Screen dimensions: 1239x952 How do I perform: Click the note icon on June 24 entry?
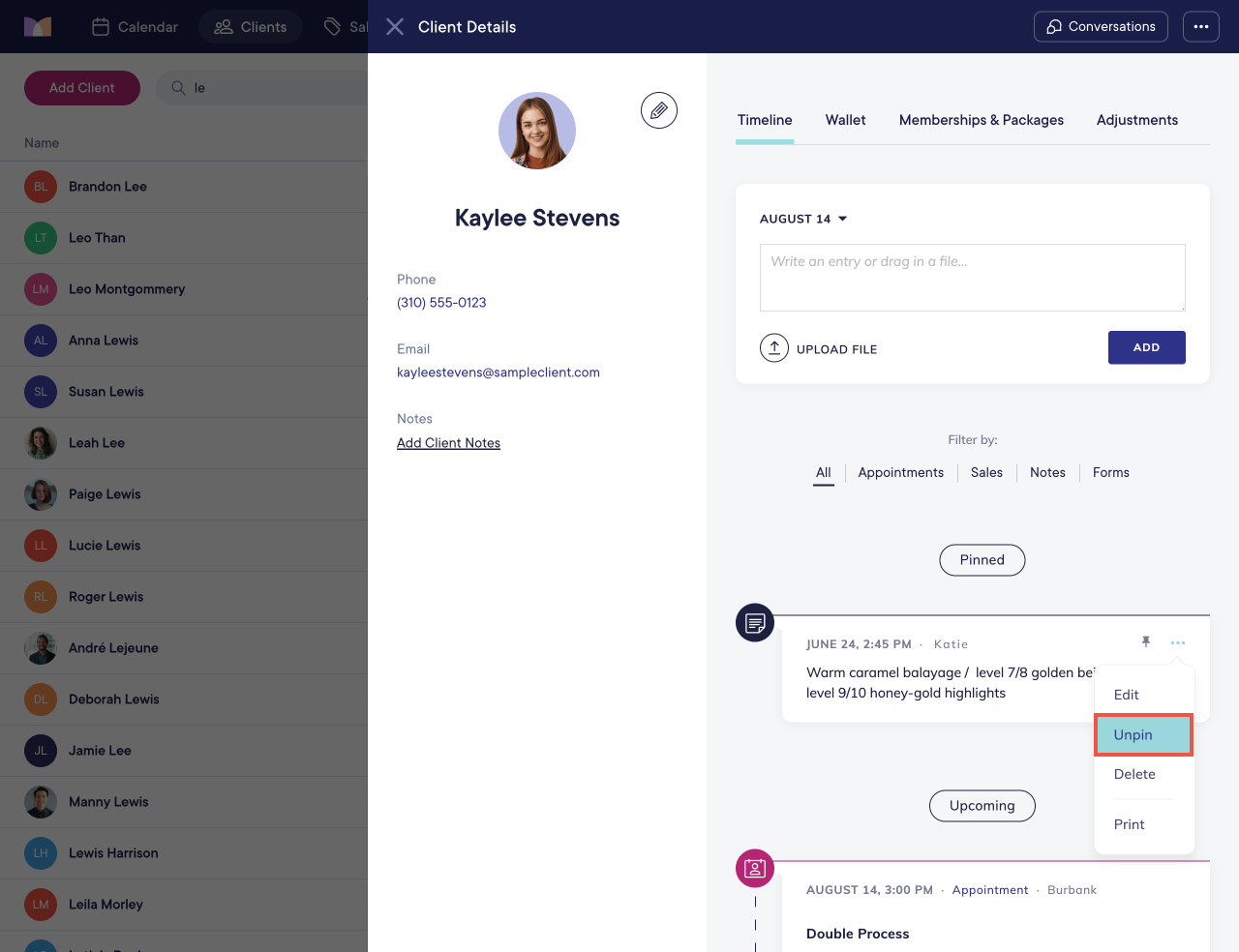click(x=755, y=622)
